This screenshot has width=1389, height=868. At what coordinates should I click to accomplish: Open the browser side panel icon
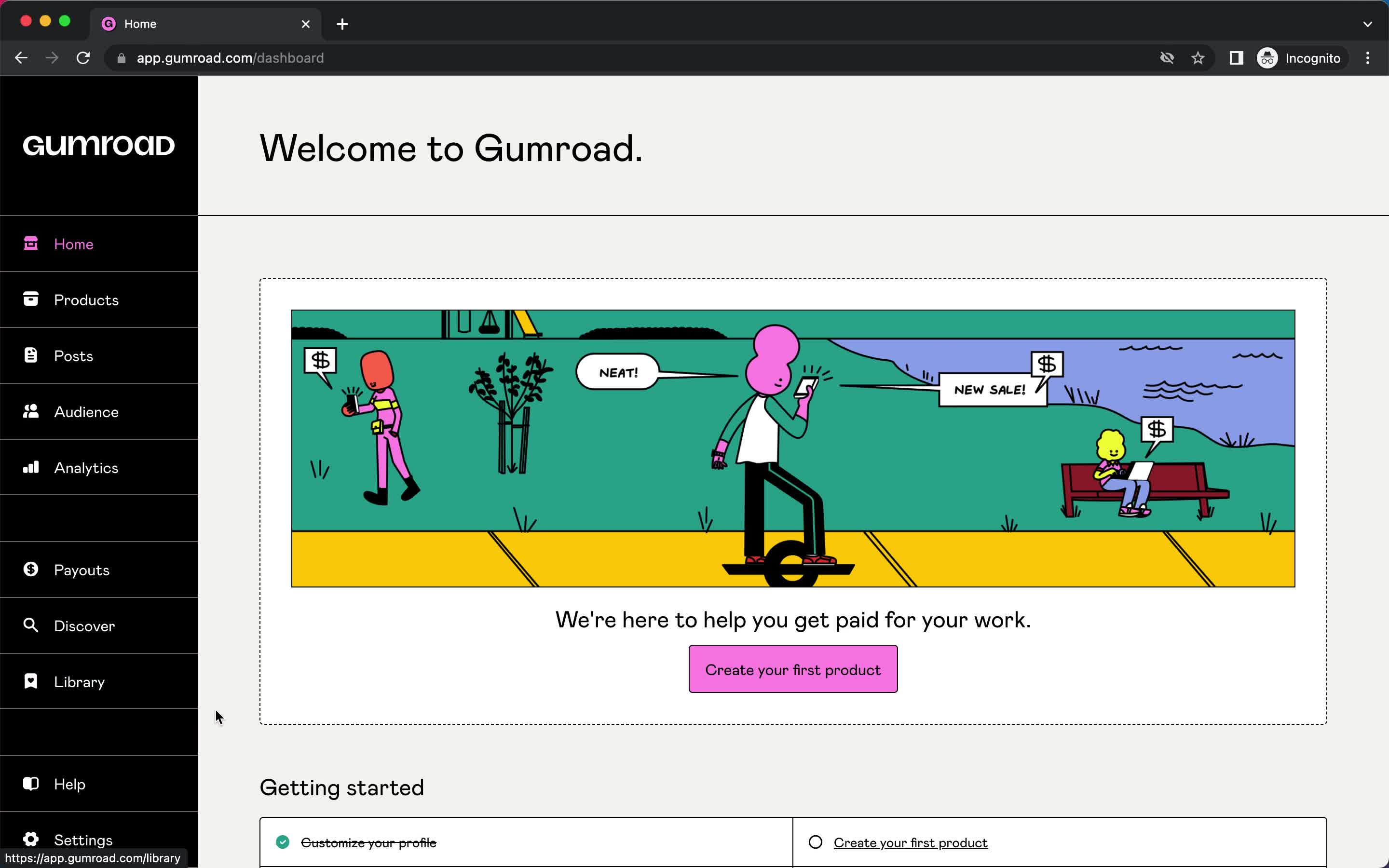(x=1236, y=58)
